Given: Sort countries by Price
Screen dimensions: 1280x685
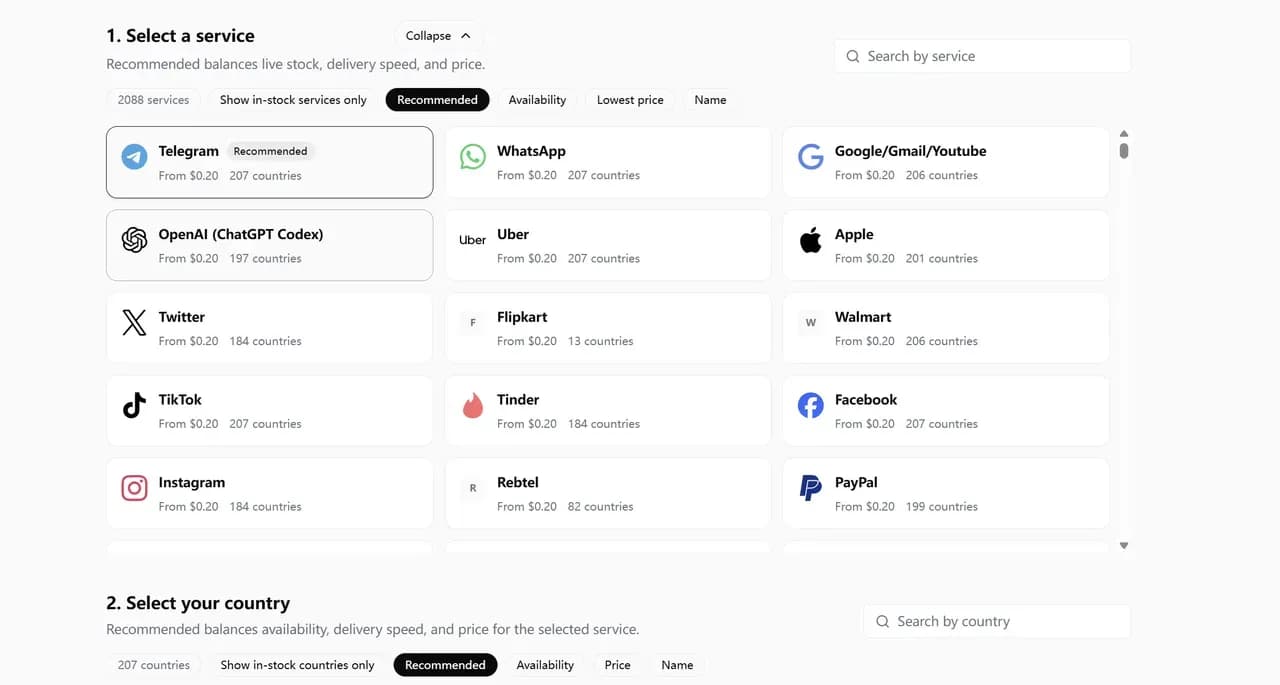Looking at the screenshot, I should [x=618, y=665].
